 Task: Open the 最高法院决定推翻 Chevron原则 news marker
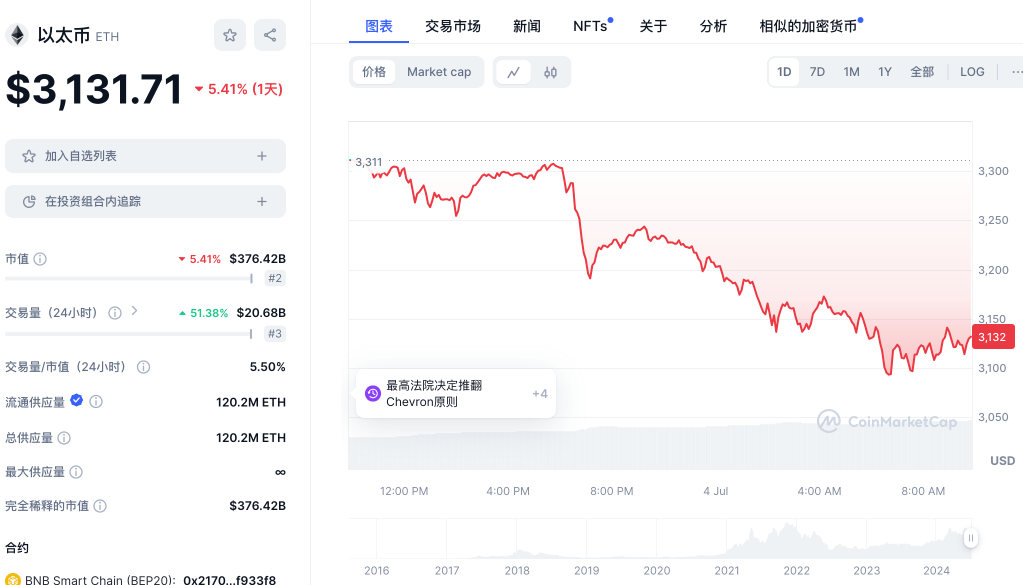click(435, 394)
